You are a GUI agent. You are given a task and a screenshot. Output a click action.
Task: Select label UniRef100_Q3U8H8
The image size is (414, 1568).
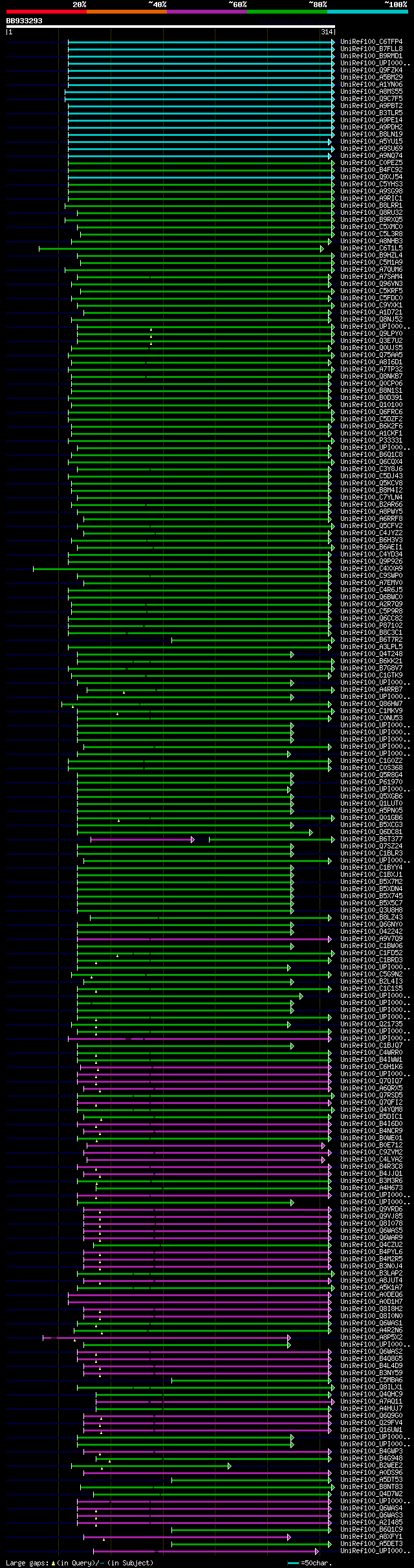pos(371,910)
